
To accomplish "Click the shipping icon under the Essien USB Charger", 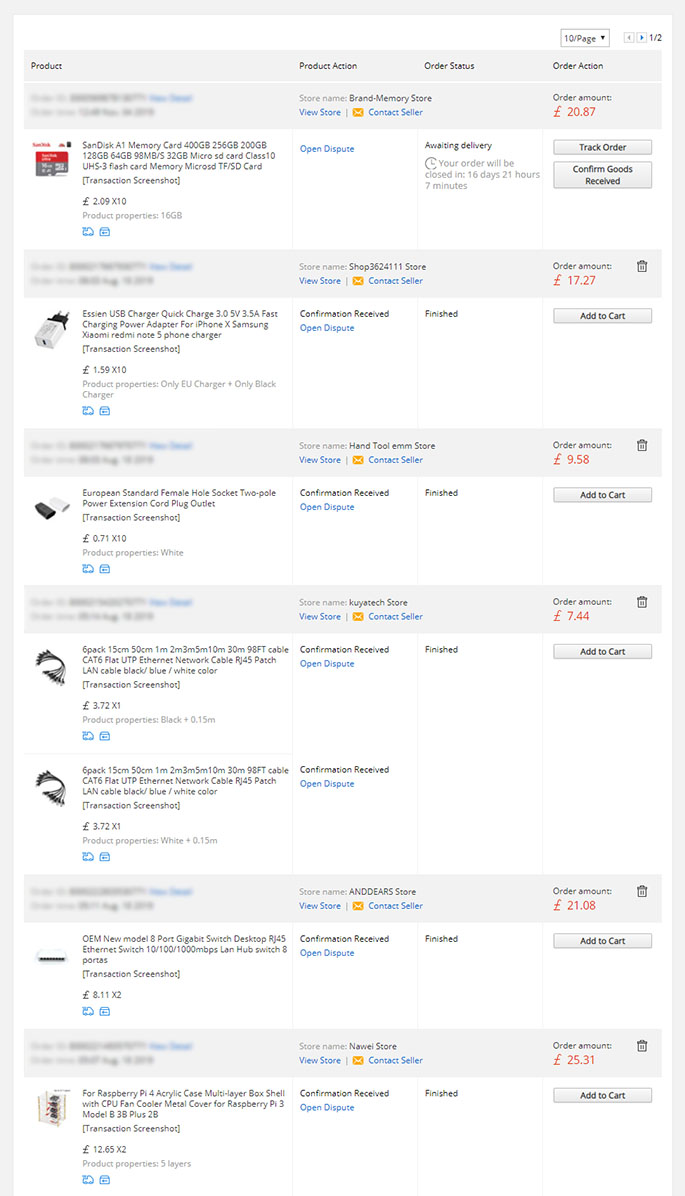I will tap(87, 410).
